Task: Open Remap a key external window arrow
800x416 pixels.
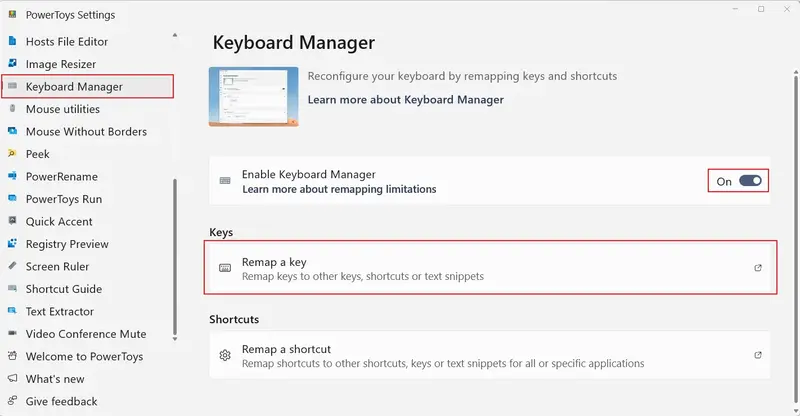Action: [757, 268]
